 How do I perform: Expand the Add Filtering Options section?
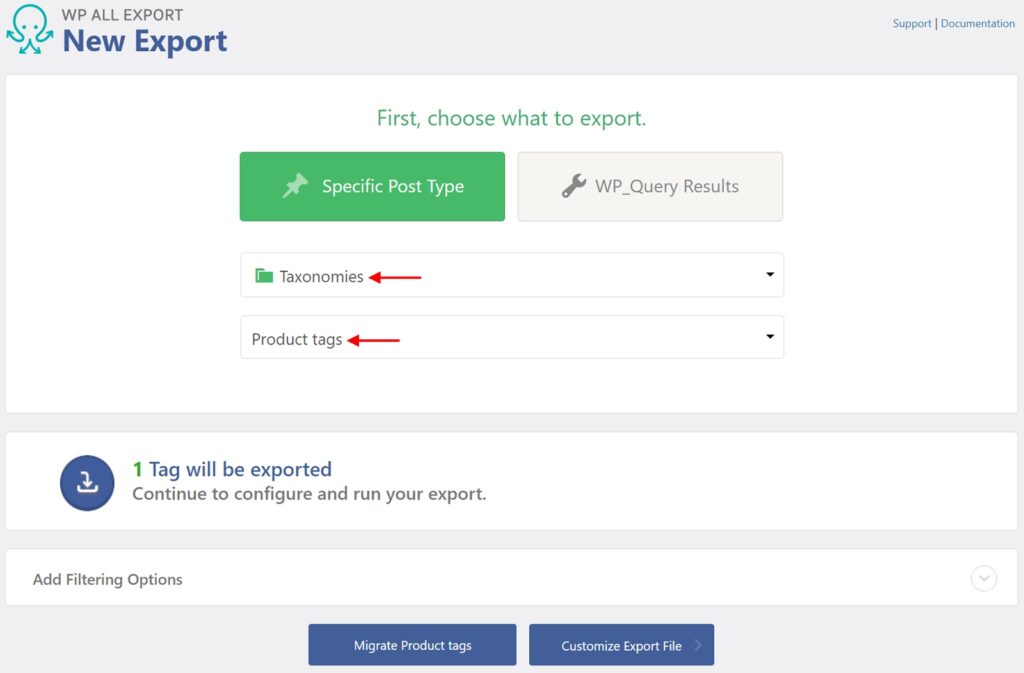coord(107,579)
